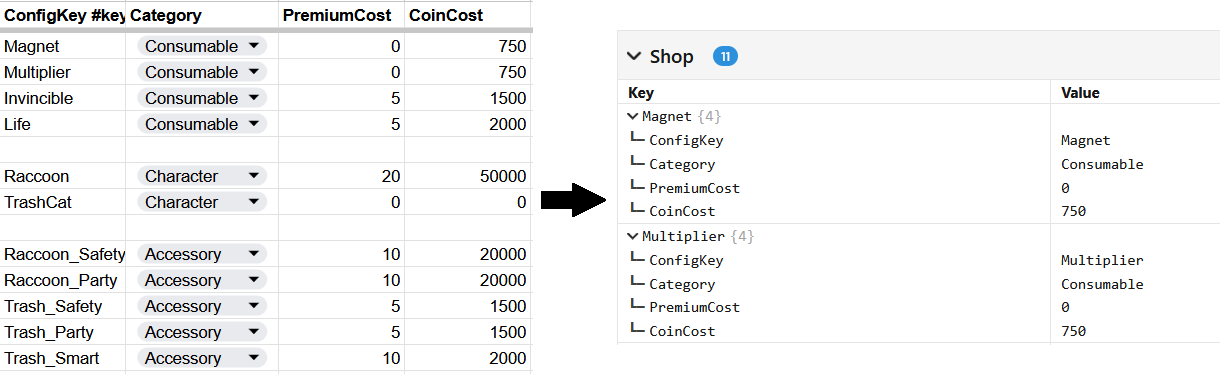Screen dimensions: 1220x374
Task: Select the Life ConfigKey cell
Action: coord(63,124)
